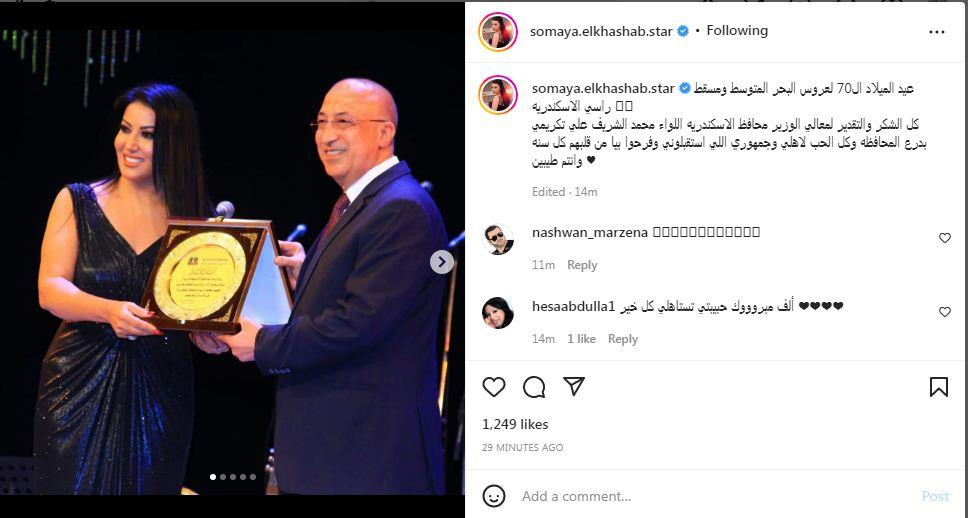Open emoji picker smiley icon
This screenshot has height=518, width=968.
coord(494,496)
